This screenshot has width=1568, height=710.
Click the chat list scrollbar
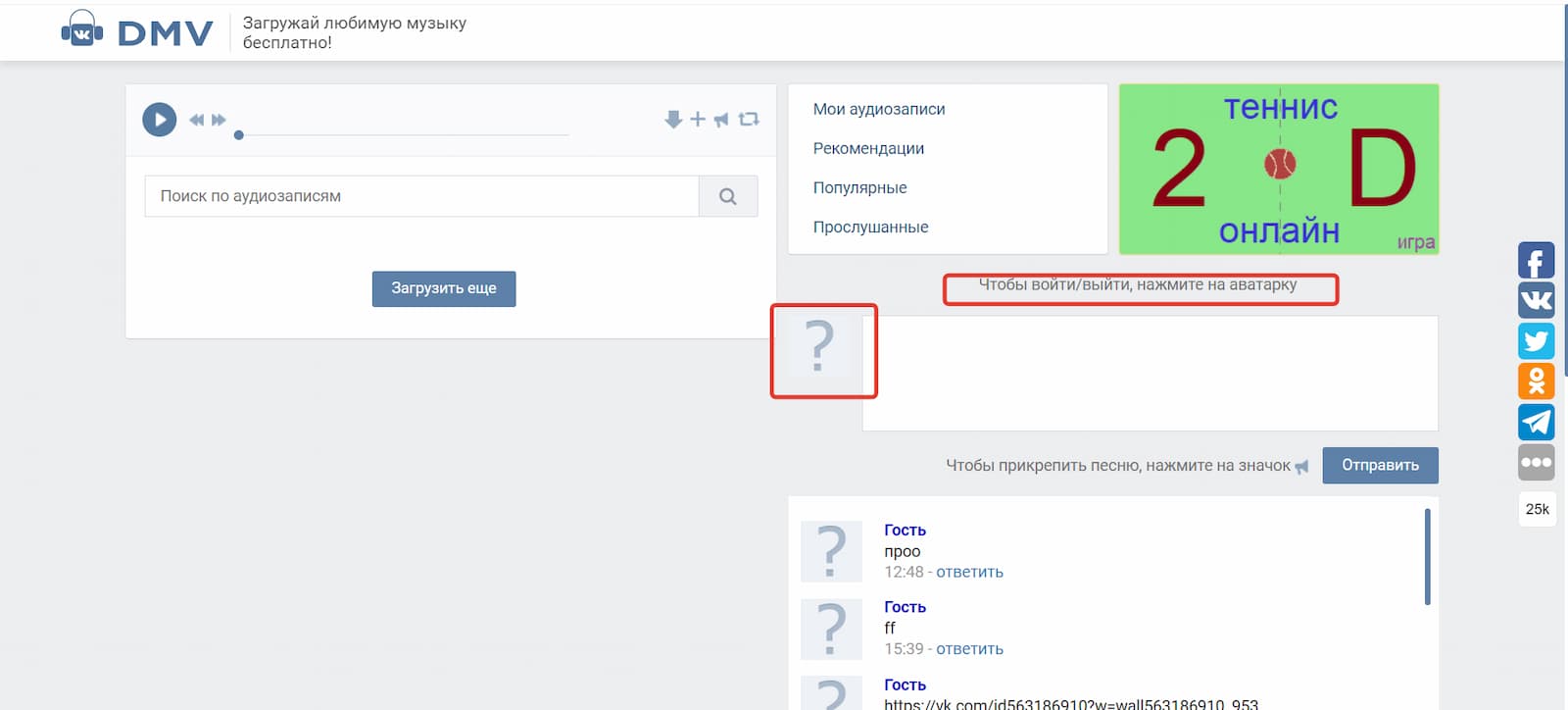(x=1427, y=556)
